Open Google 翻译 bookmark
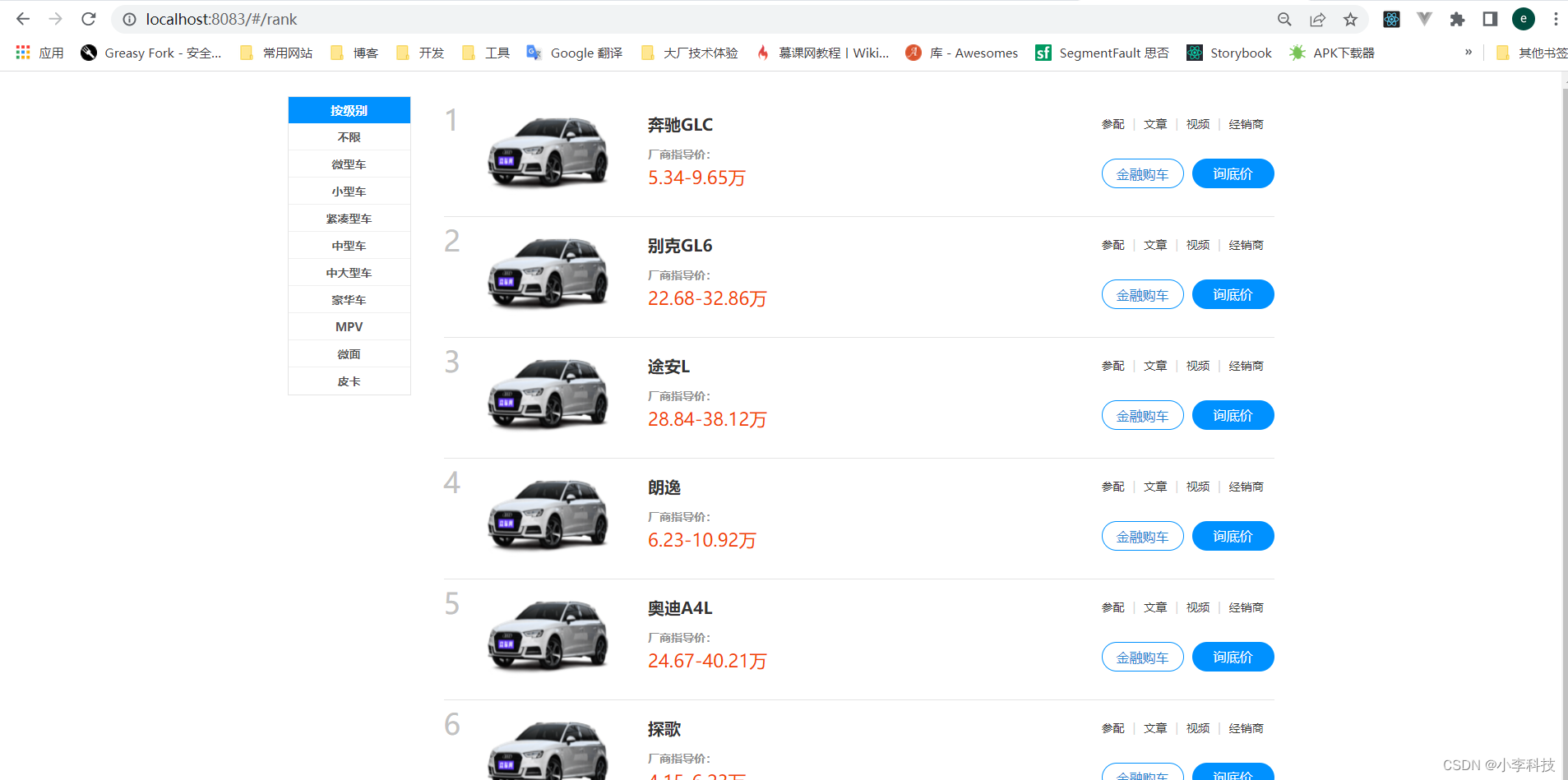1568x780 pixels. pos(575,53)
